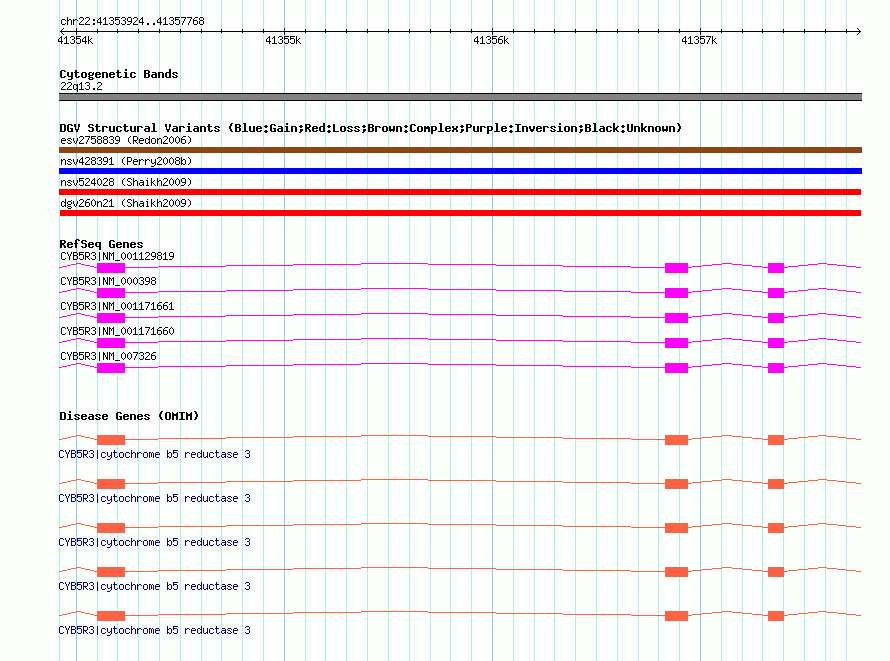
Task: Click the esv2758839 (Redon2006) label
Action: 126,140
